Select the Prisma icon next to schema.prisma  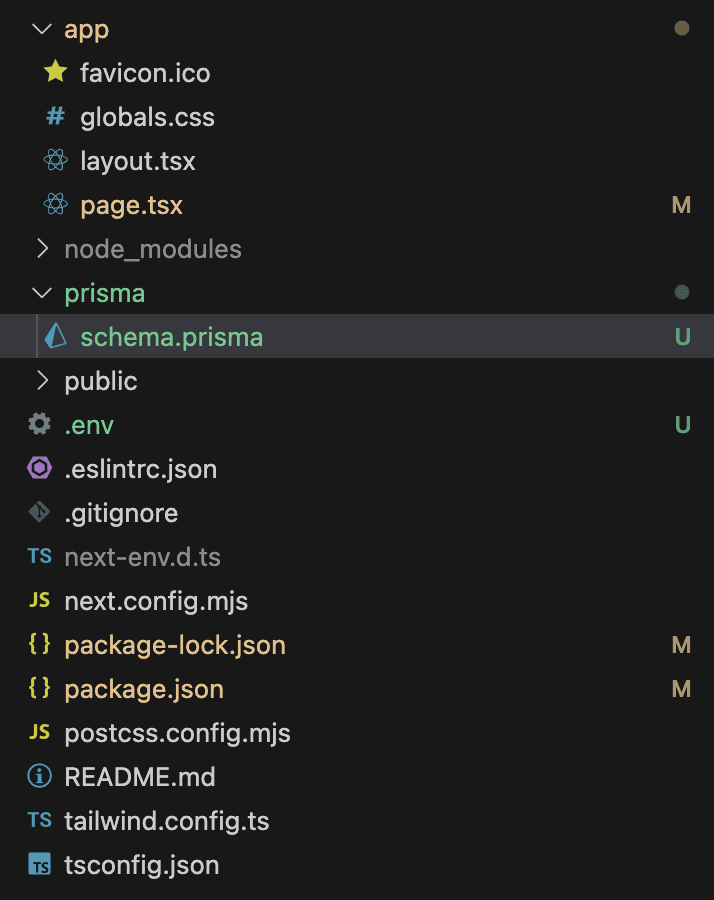[57, 337]
